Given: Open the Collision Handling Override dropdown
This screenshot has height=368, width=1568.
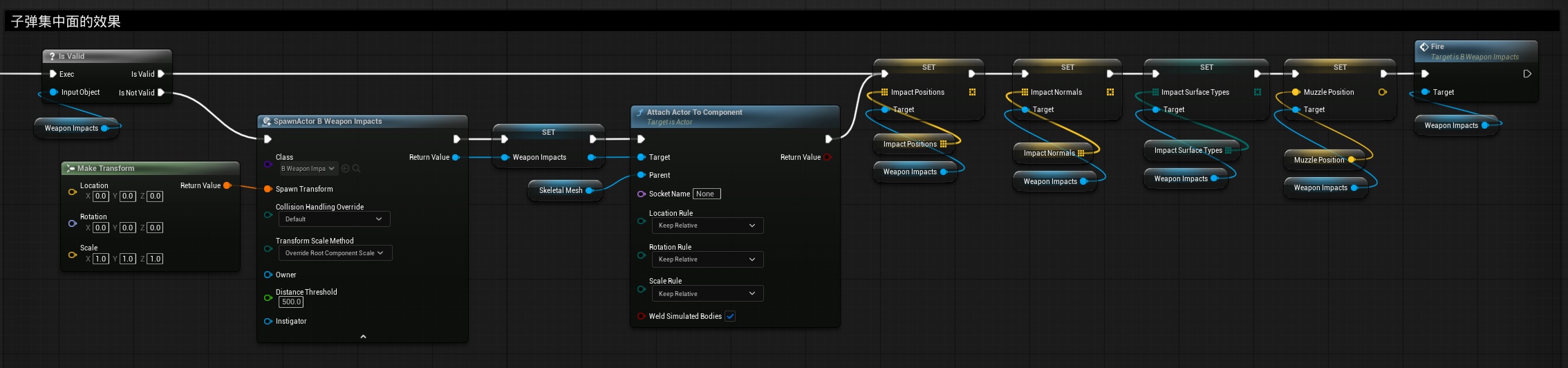Looking at the screenshot, I should (x=334, y=219).
